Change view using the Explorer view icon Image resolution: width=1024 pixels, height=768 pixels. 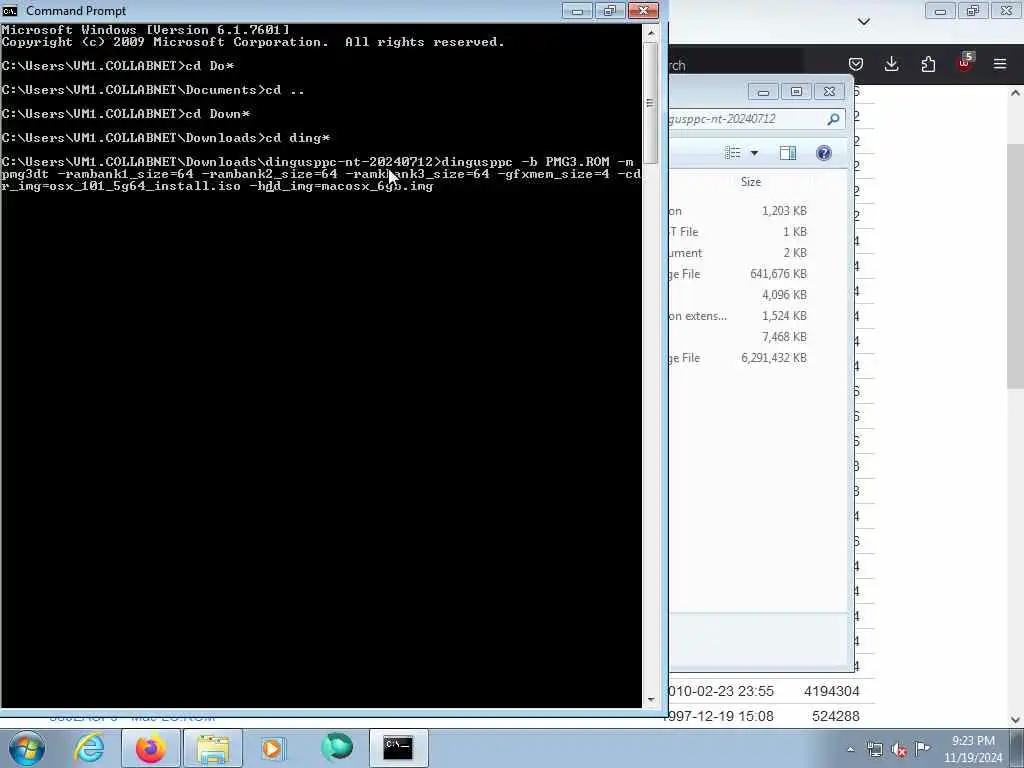tap(733, 153)
